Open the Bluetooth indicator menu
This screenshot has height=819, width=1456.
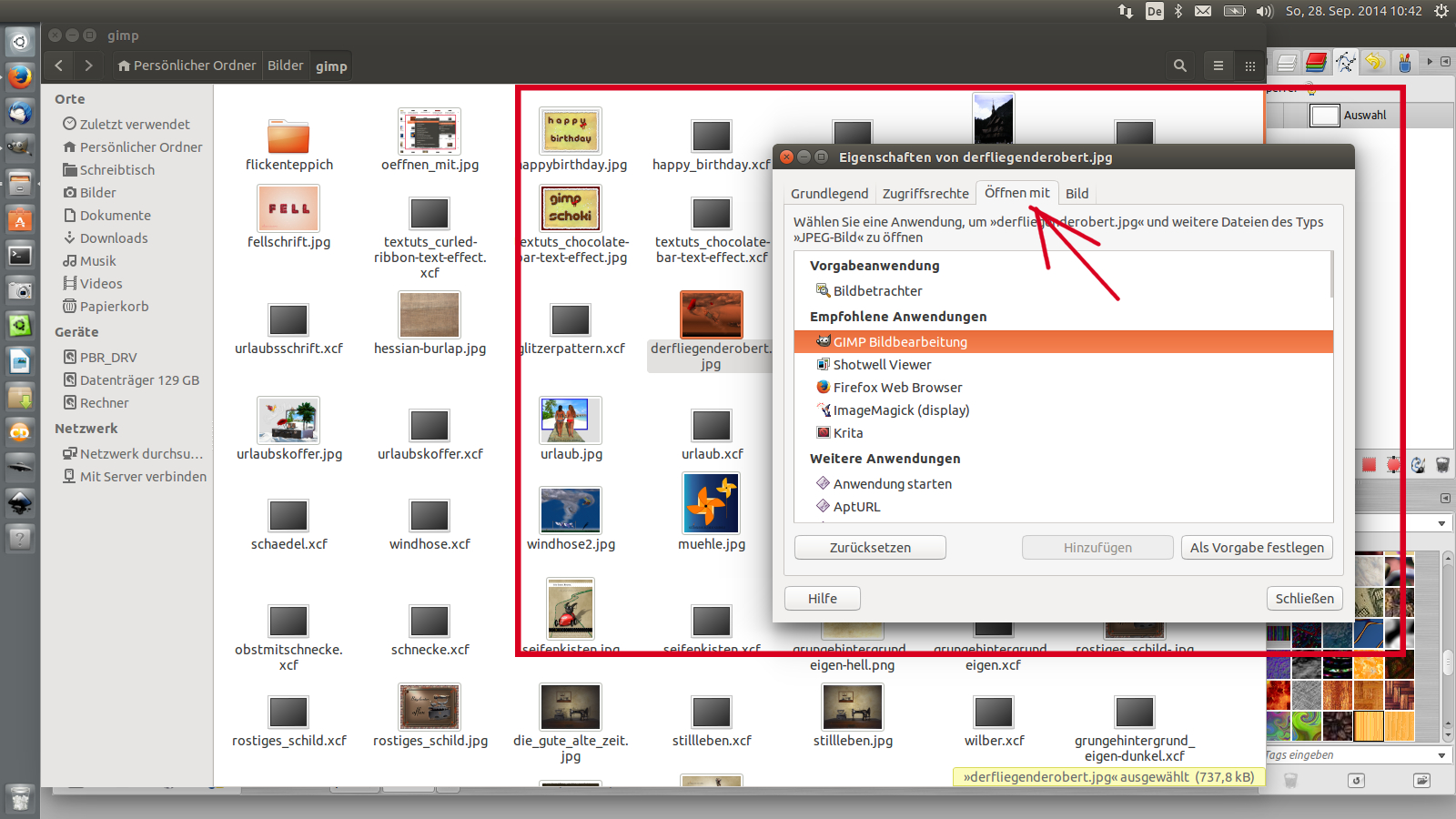tap(1178, 11)
